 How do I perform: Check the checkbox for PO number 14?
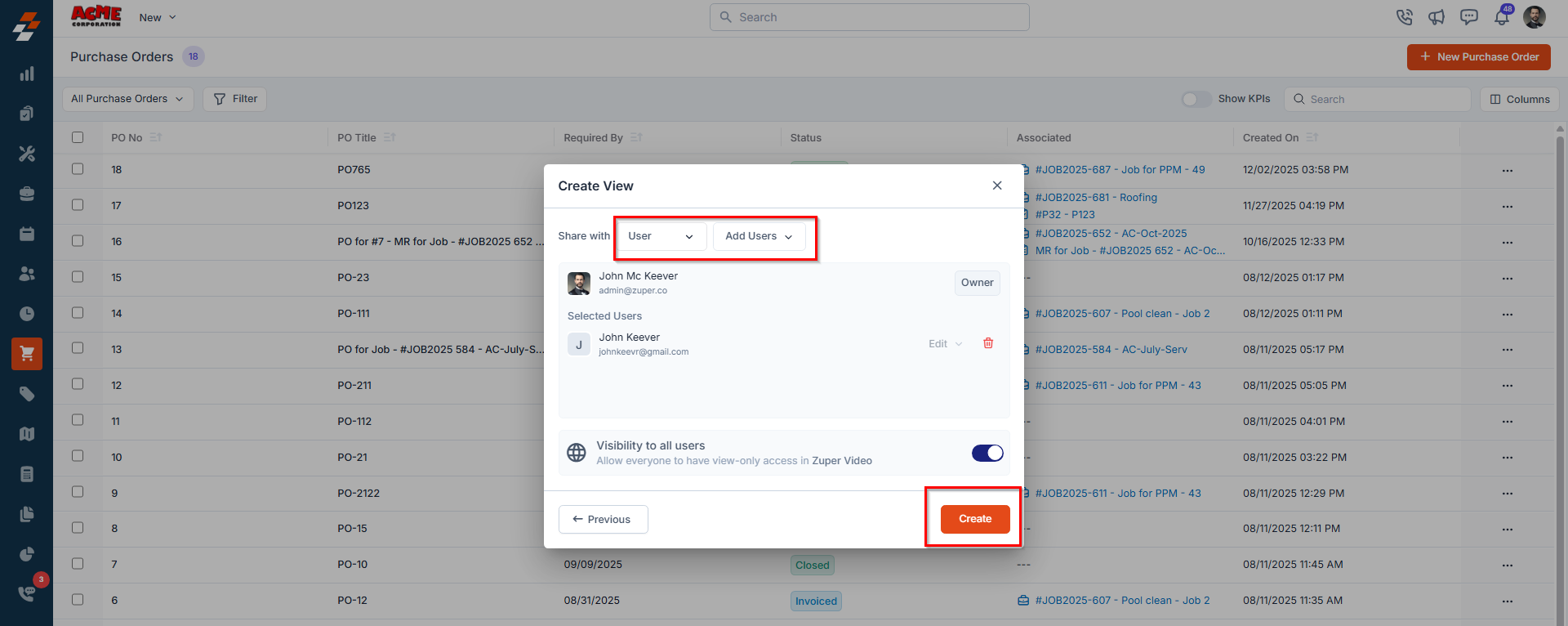click(78, 313)
